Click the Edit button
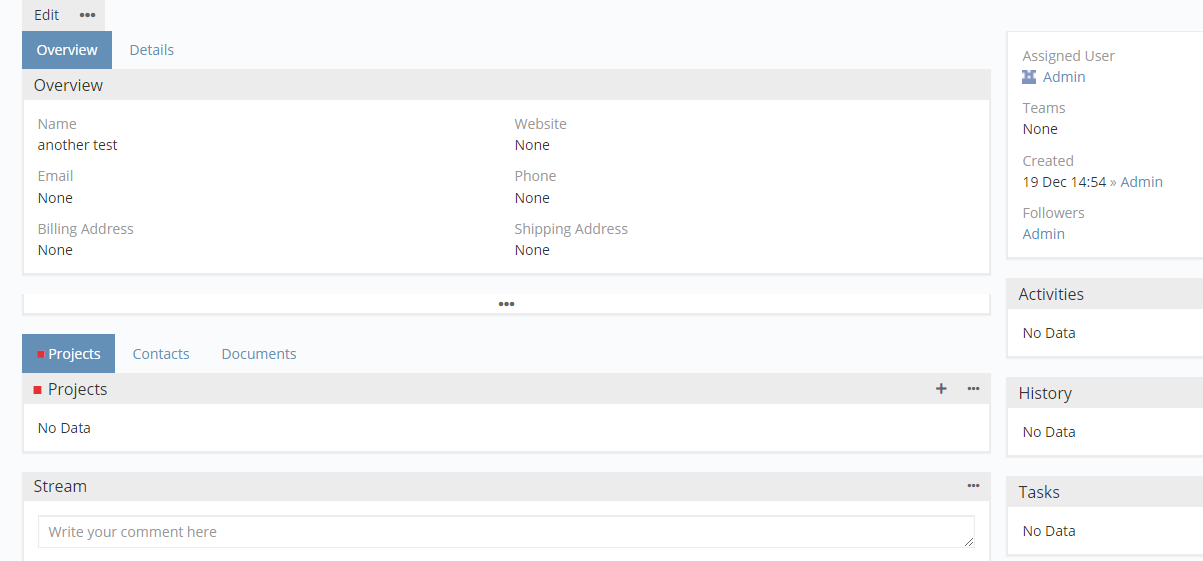 pos(47,15)
